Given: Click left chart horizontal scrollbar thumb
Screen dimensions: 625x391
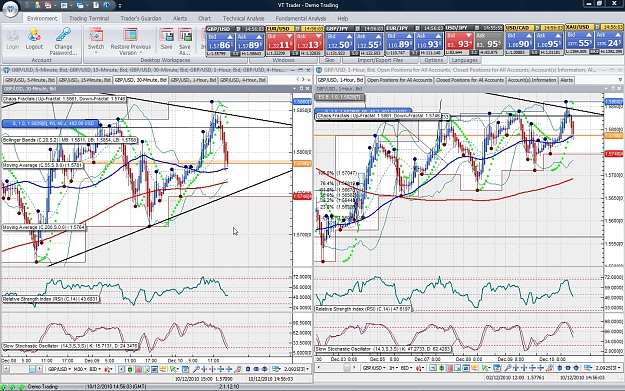Looking at the screenshot, I should coord(32,369).
